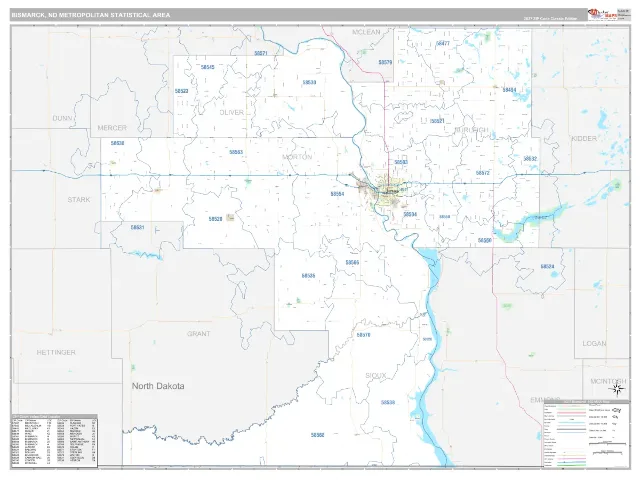Click ZIP code 58535
Screen dimensions: 640x480
(x=309, y=276)
